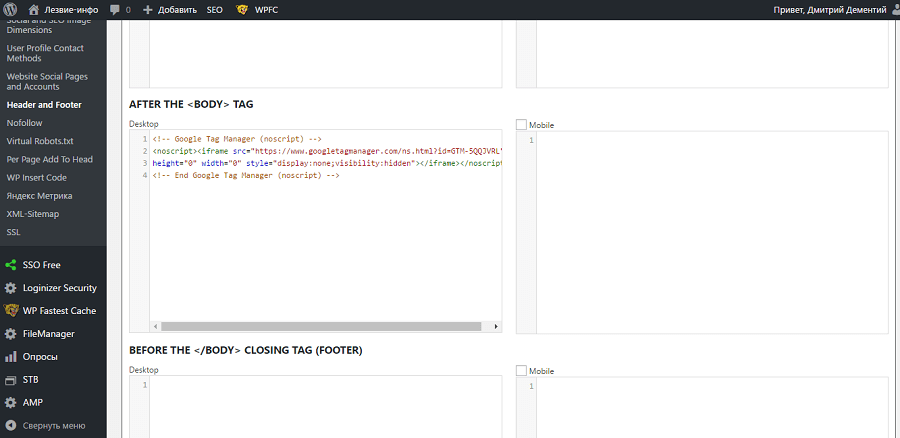Click inside the footer Desktop code editor
Image resolution: width=900 pixels, height=438 pixels.
pos(325,405)
